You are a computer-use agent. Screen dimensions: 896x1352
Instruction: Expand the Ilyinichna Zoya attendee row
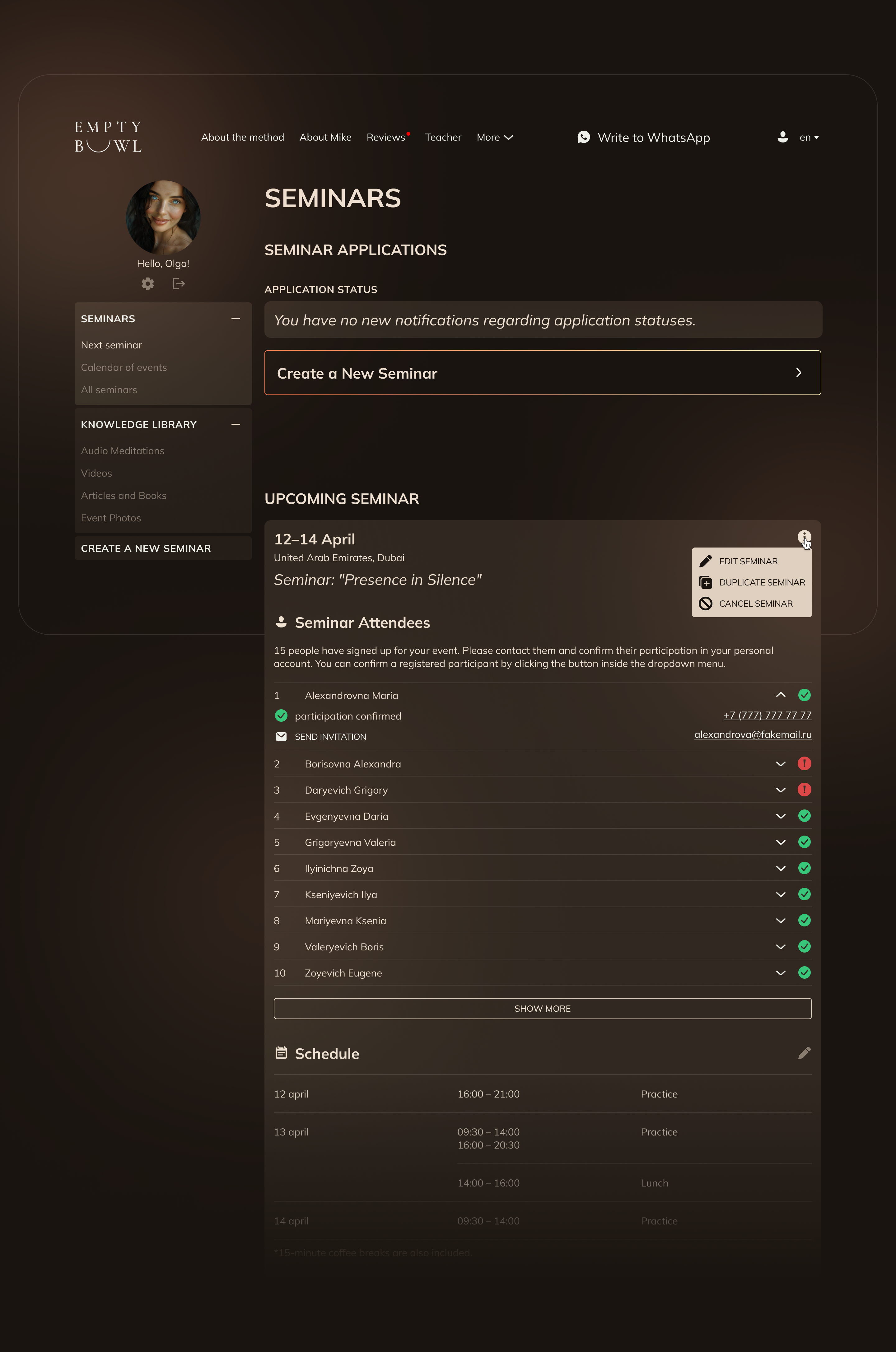[x=781, y=869]
